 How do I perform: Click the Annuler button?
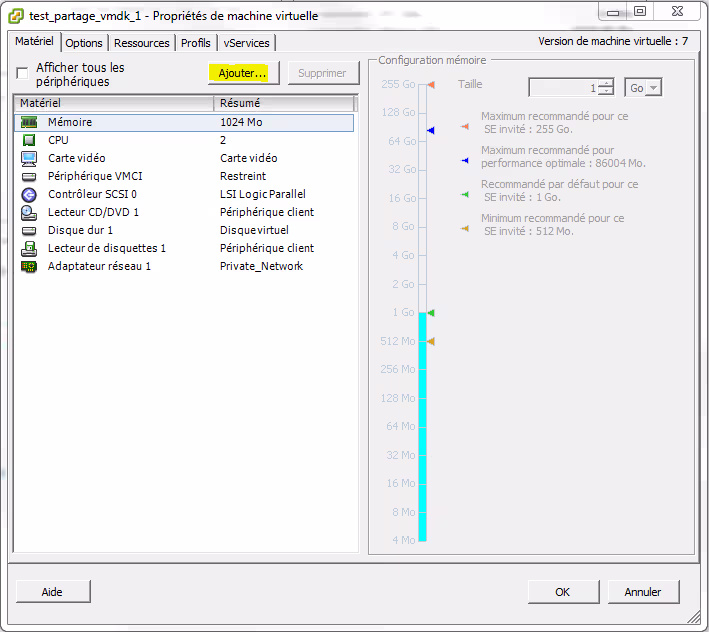(643, 592)
